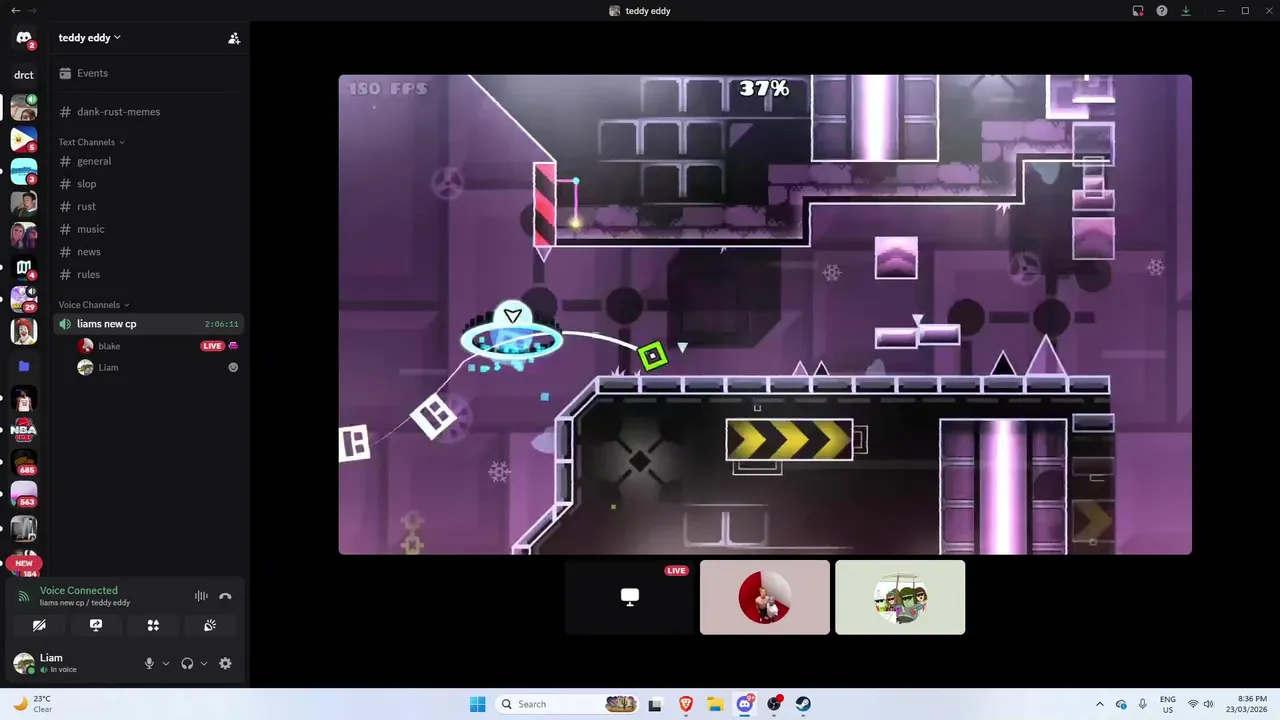This screenshot has width=1280, height=720.
Task: Open server with 563 unread badge
Action: coord(24,494)
